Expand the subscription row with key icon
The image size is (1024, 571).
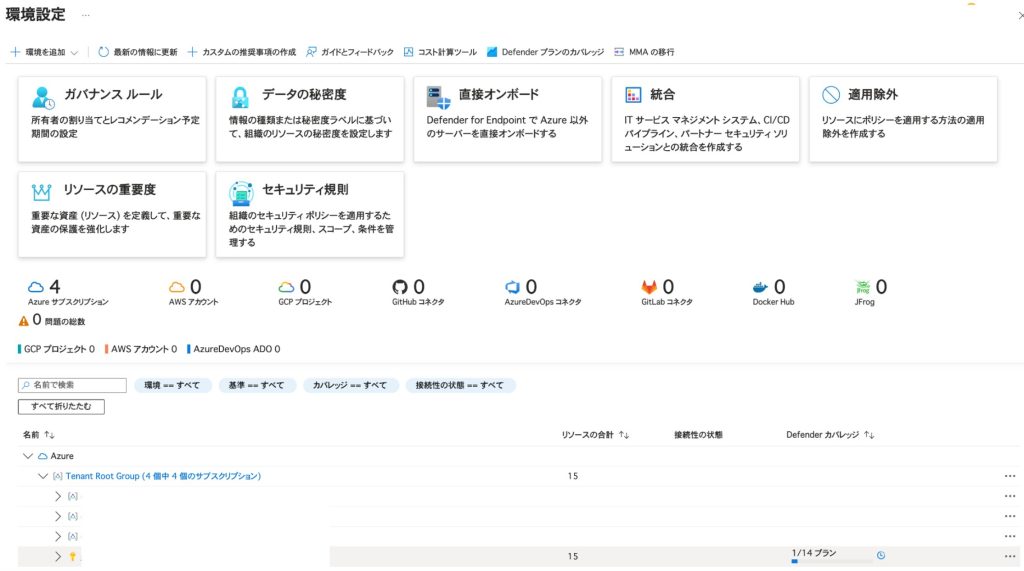[58, 556]
